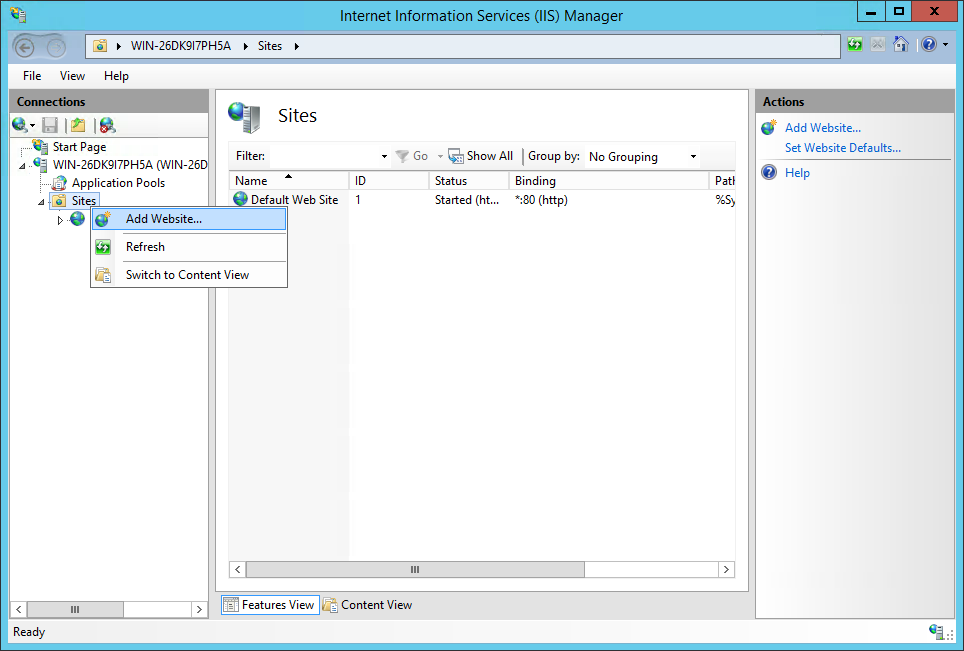
Task: Click the globe site icon under Sites
Action: click(x=77, y=218)
